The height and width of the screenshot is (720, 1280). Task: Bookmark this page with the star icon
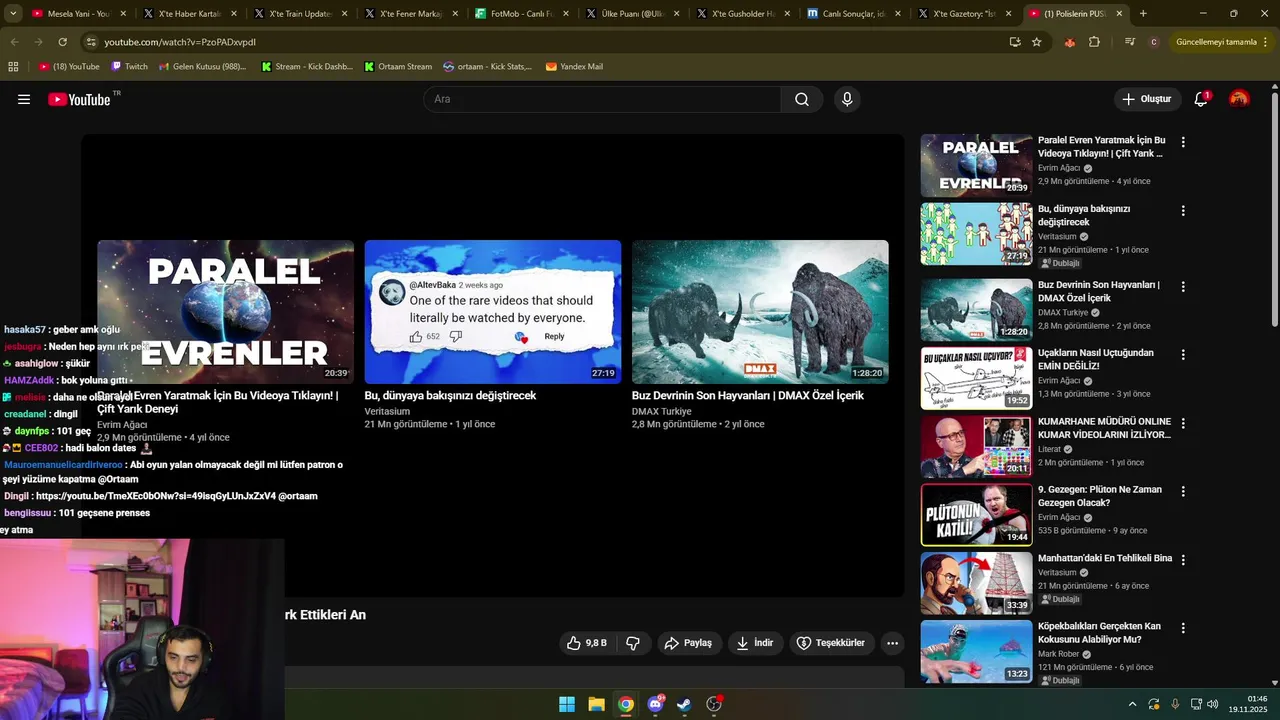(x=1037, y=42)
